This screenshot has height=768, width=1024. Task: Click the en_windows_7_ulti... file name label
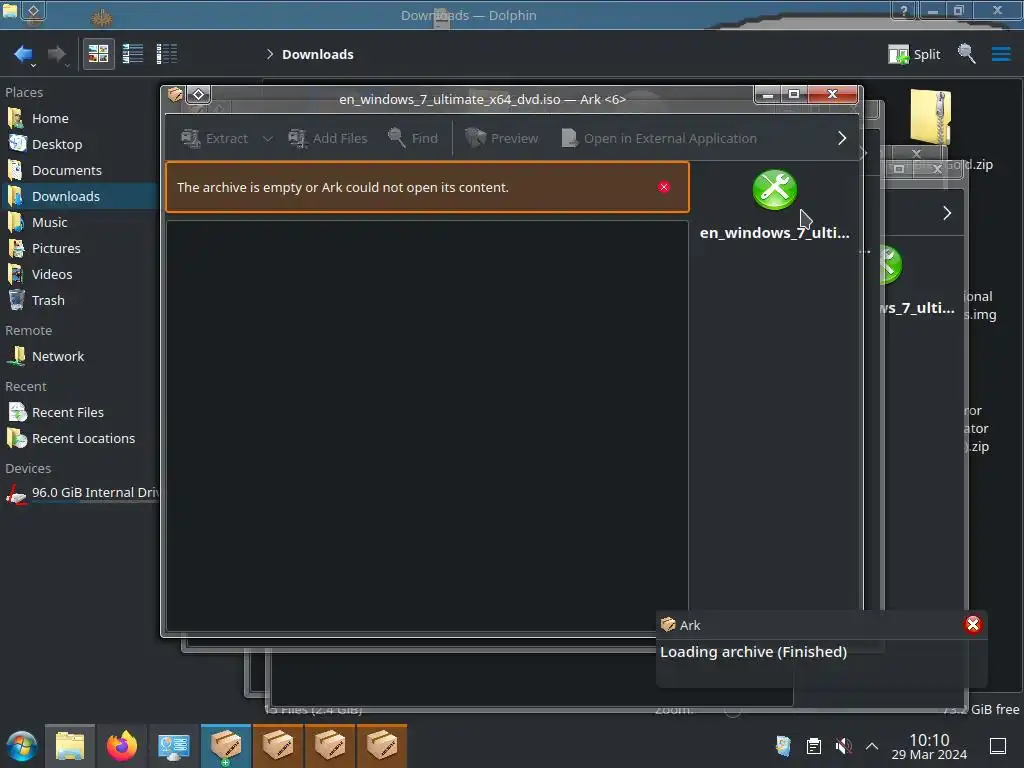775,233
